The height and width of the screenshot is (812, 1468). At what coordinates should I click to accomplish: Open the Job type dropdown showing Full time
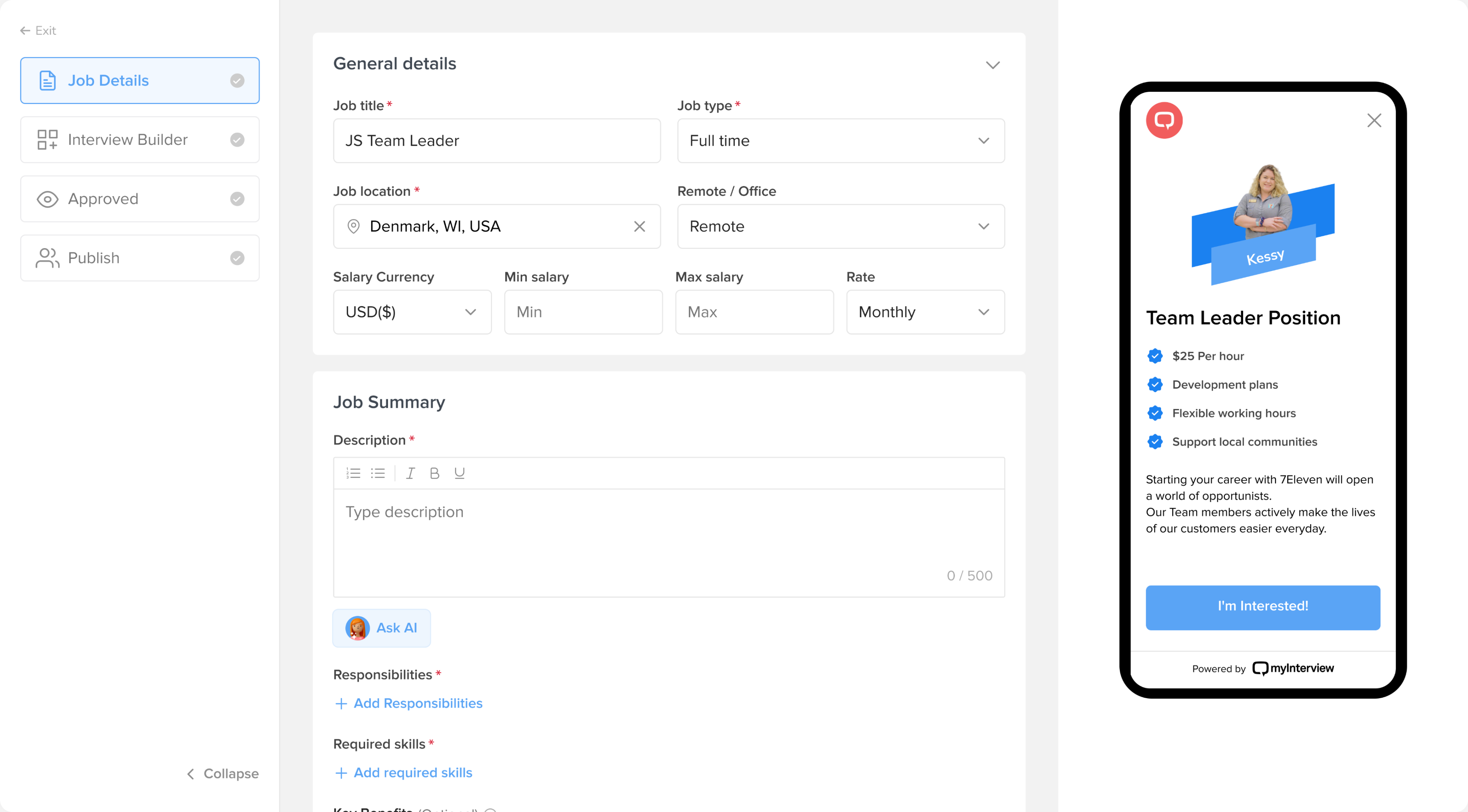[x=841, y=141]
